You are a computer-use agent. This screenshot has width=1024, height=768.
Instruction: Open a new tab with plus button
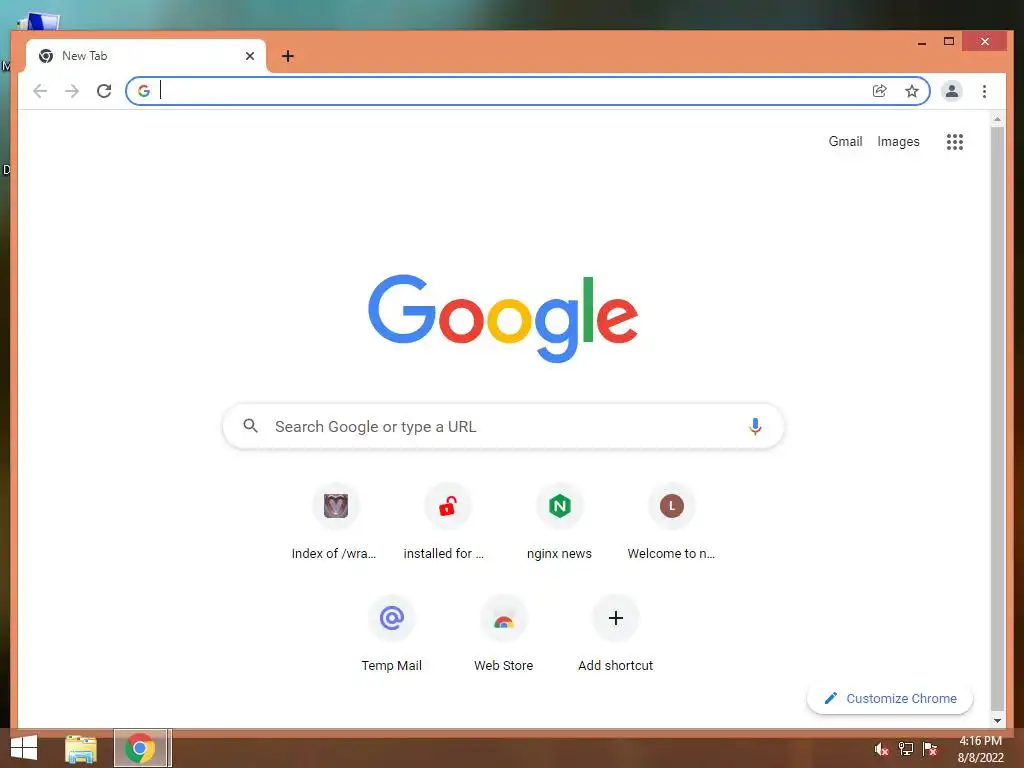pyautogui.click(x=287, y=56)
